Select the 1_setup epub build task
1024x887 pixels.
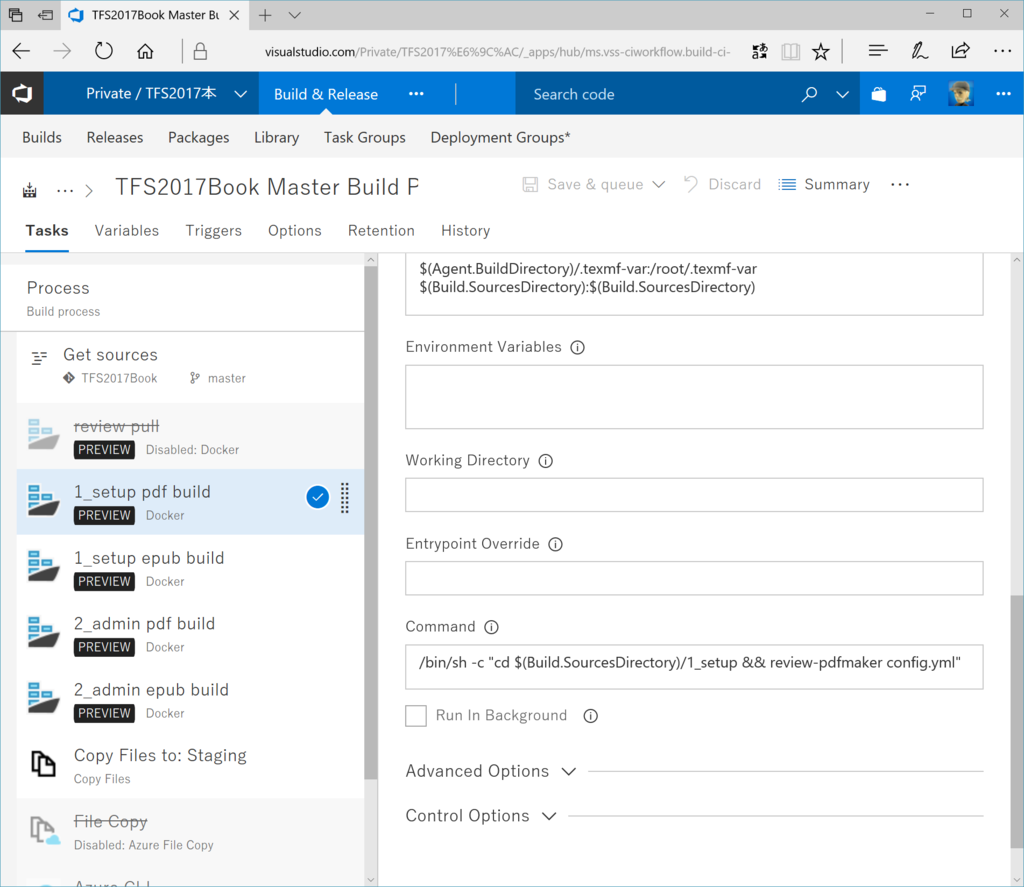click(190, 568)
